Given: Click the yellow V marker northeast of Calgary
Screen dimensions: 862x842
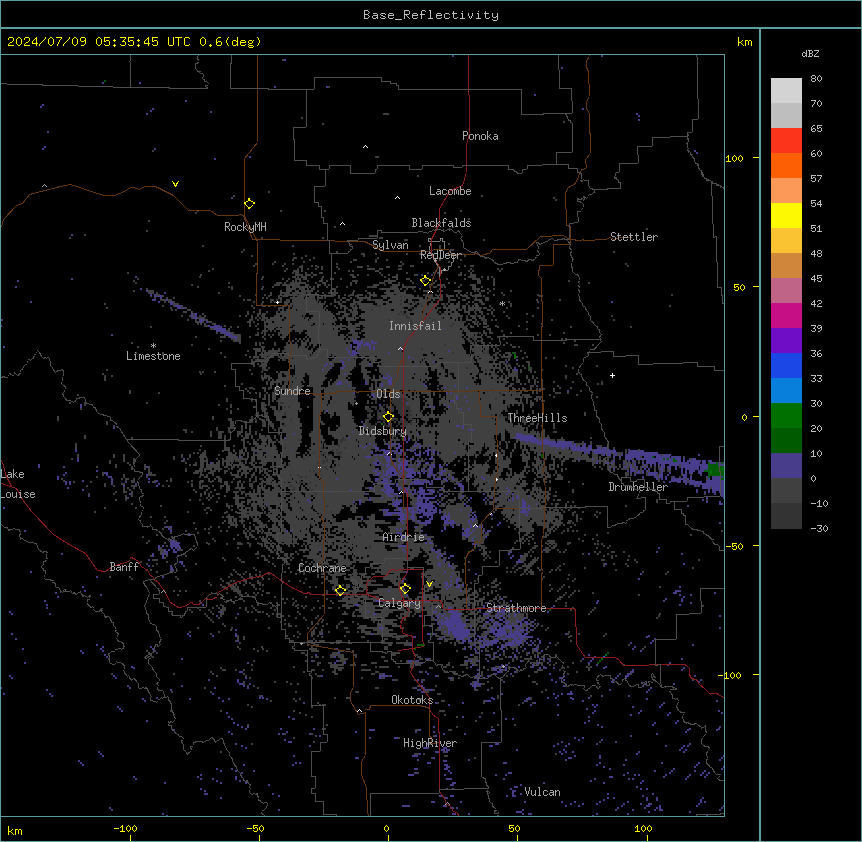Looking at the screenshot, I should click(x=429, y=584).
